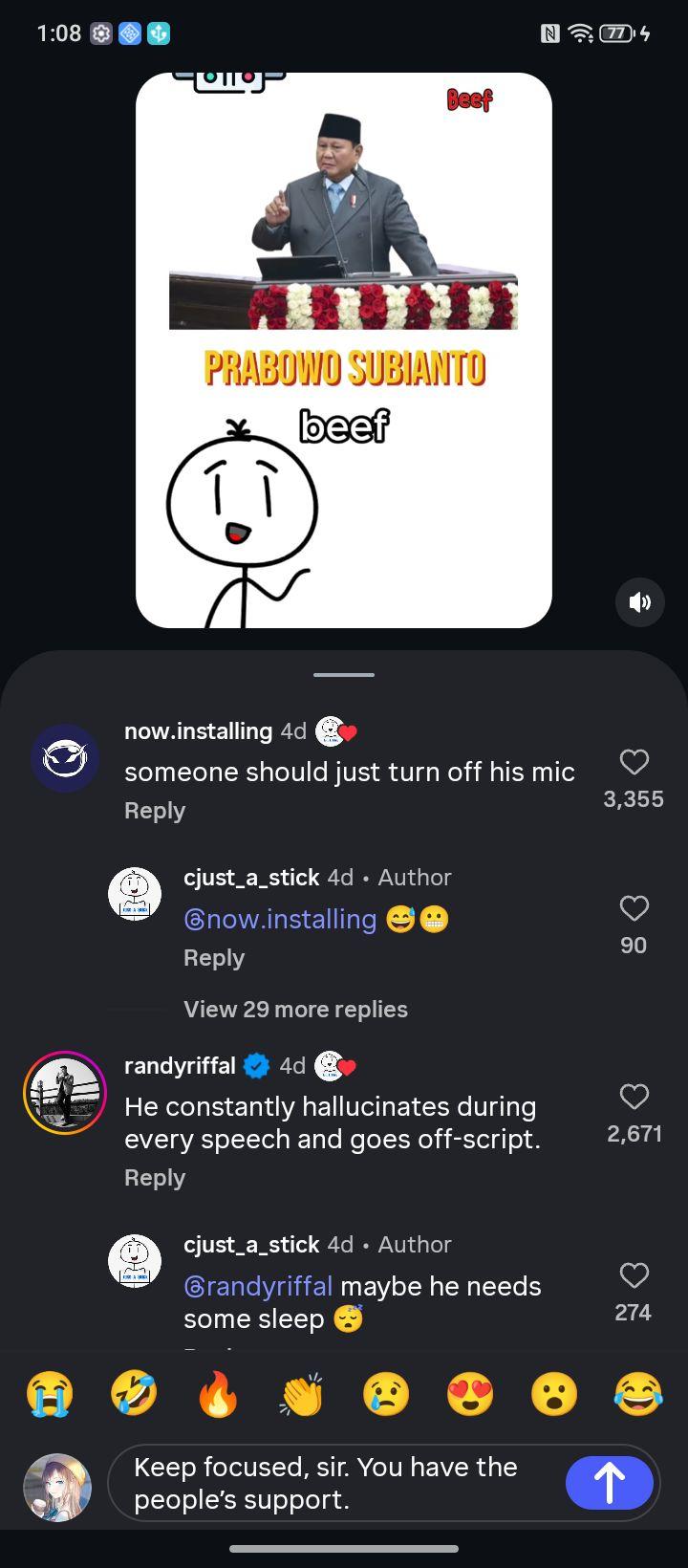Insert the rolling on floor laughing emoji

click(x=133, y=1394)
